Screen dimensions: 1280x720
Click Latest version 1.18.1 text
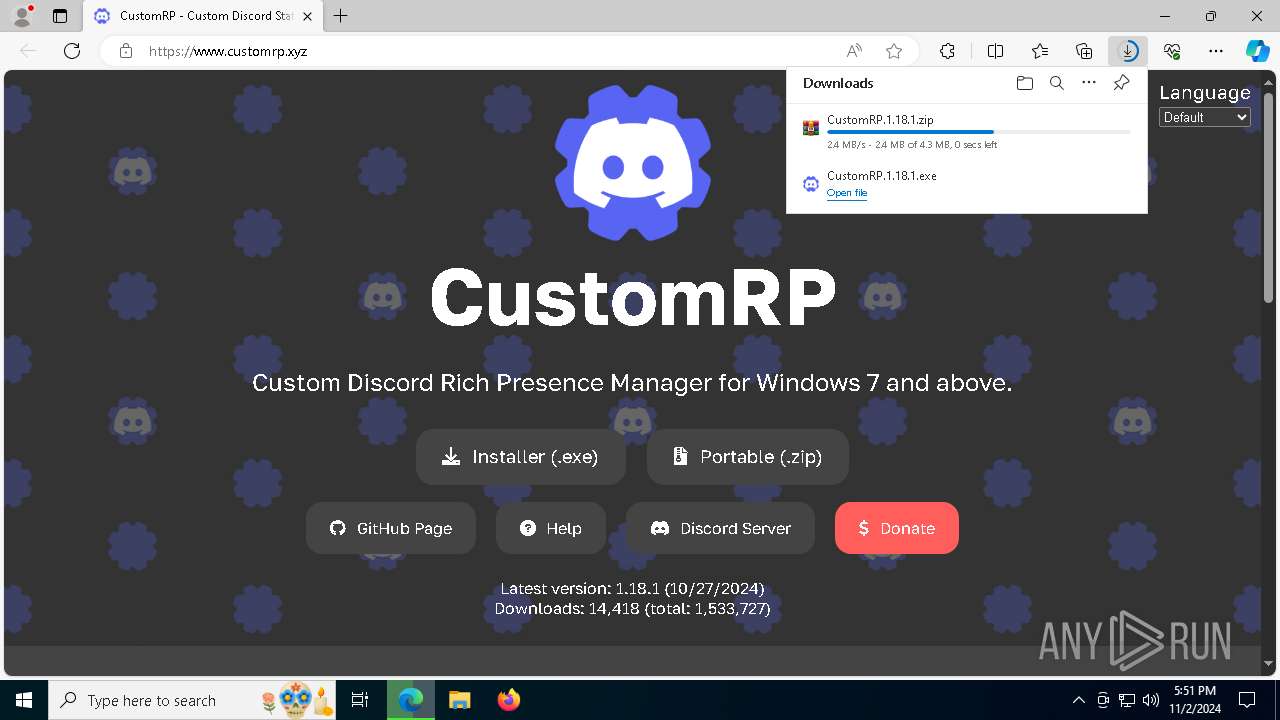633,589
